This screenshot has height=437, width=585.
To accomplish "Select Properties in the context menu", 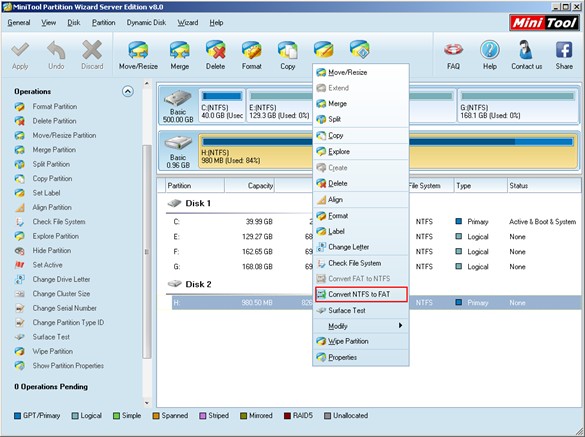I will [361, 358].
